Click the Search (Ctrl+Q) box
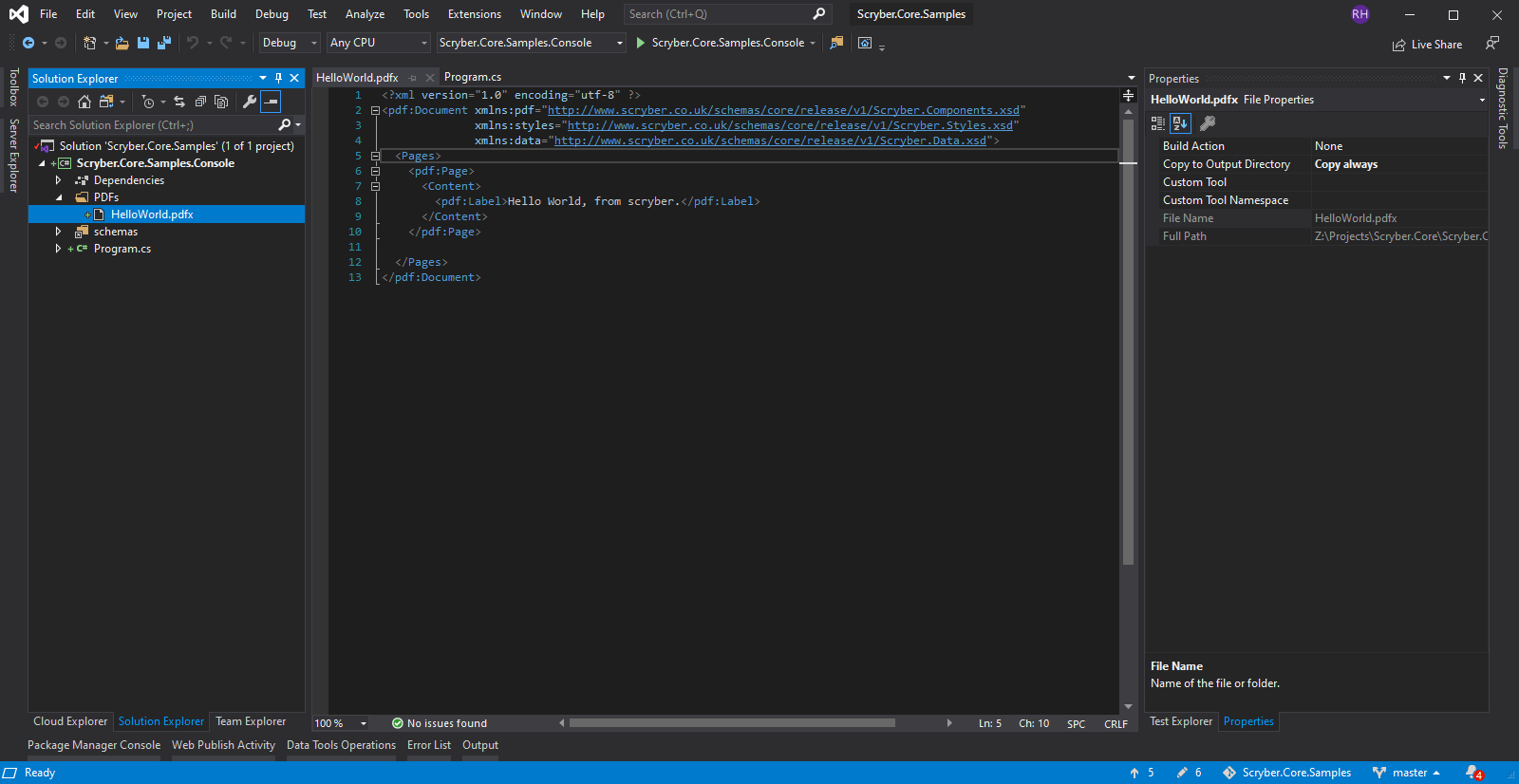 click(x=726, y=14)
